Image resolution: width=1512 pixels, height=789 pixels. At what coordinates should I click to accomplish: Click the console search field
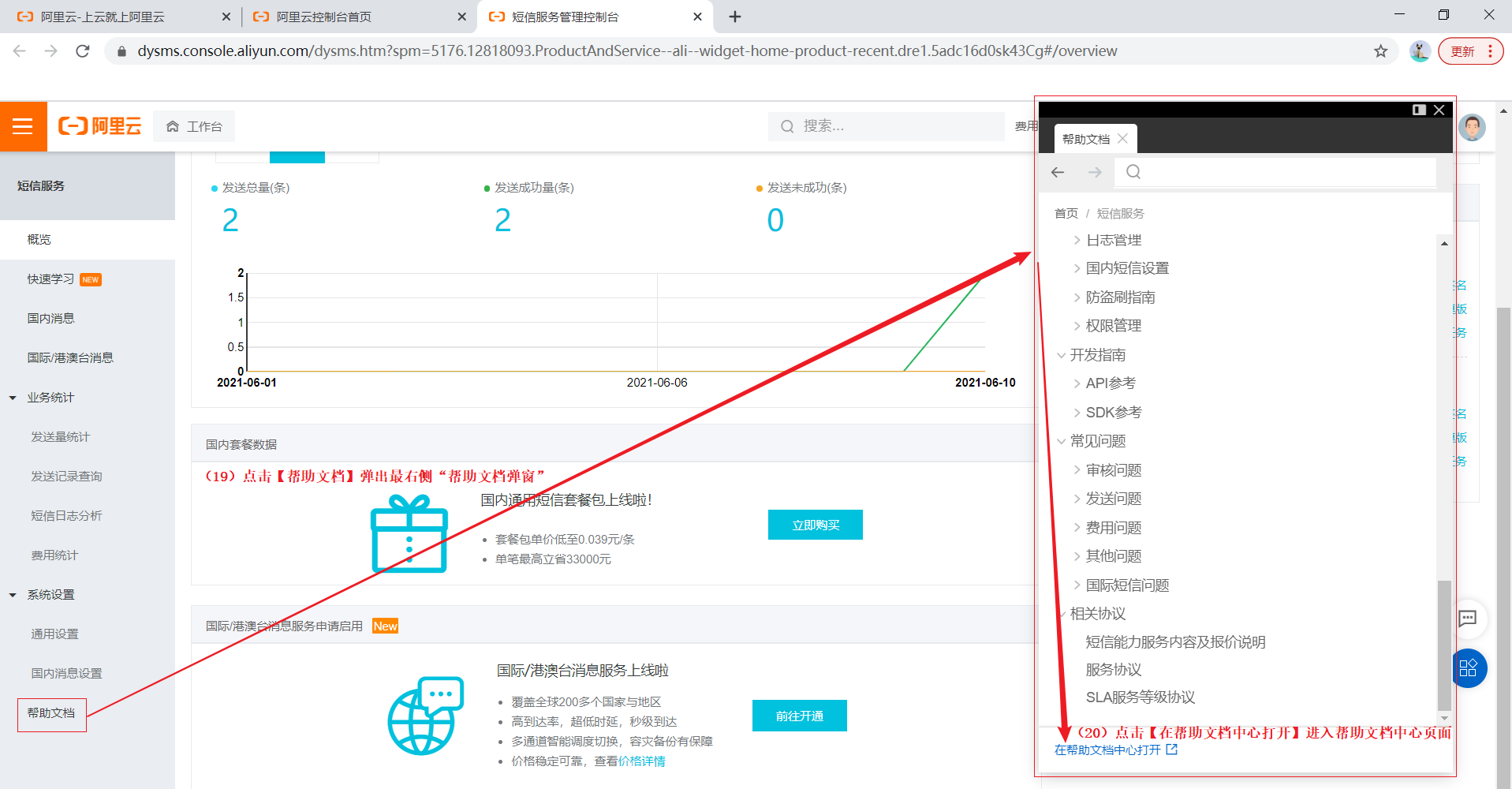(886, 126)
